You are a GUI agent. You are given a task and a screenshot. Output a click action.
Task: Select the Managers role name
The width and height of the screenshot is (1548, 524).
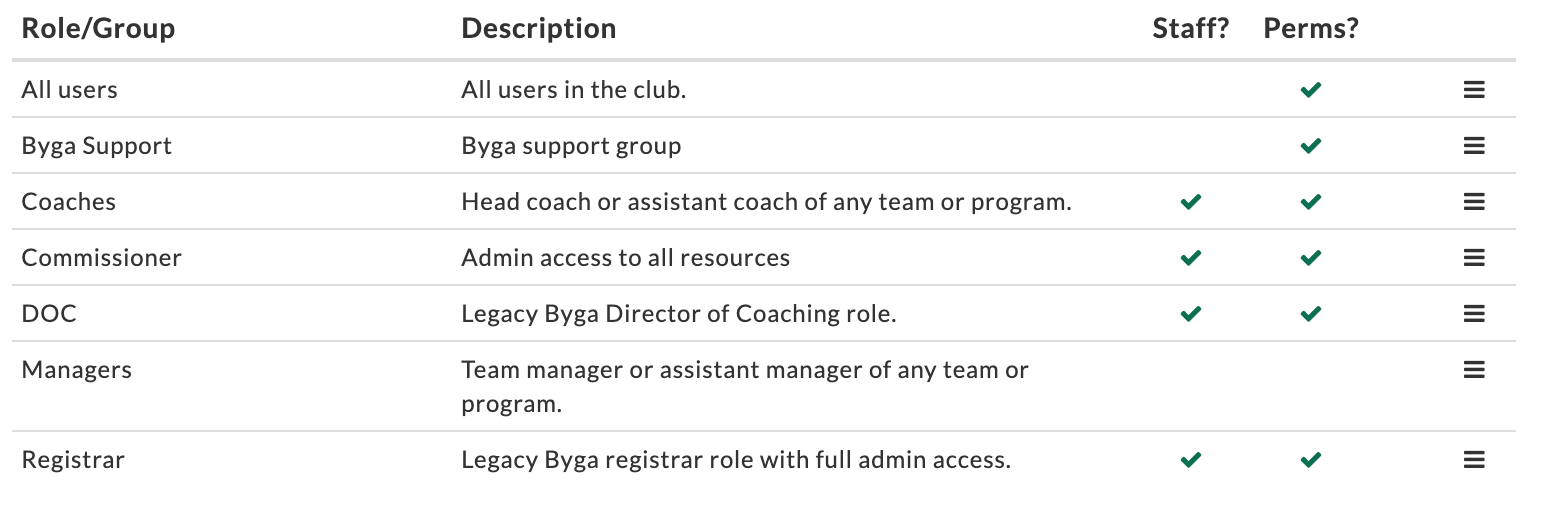point(76,370)
